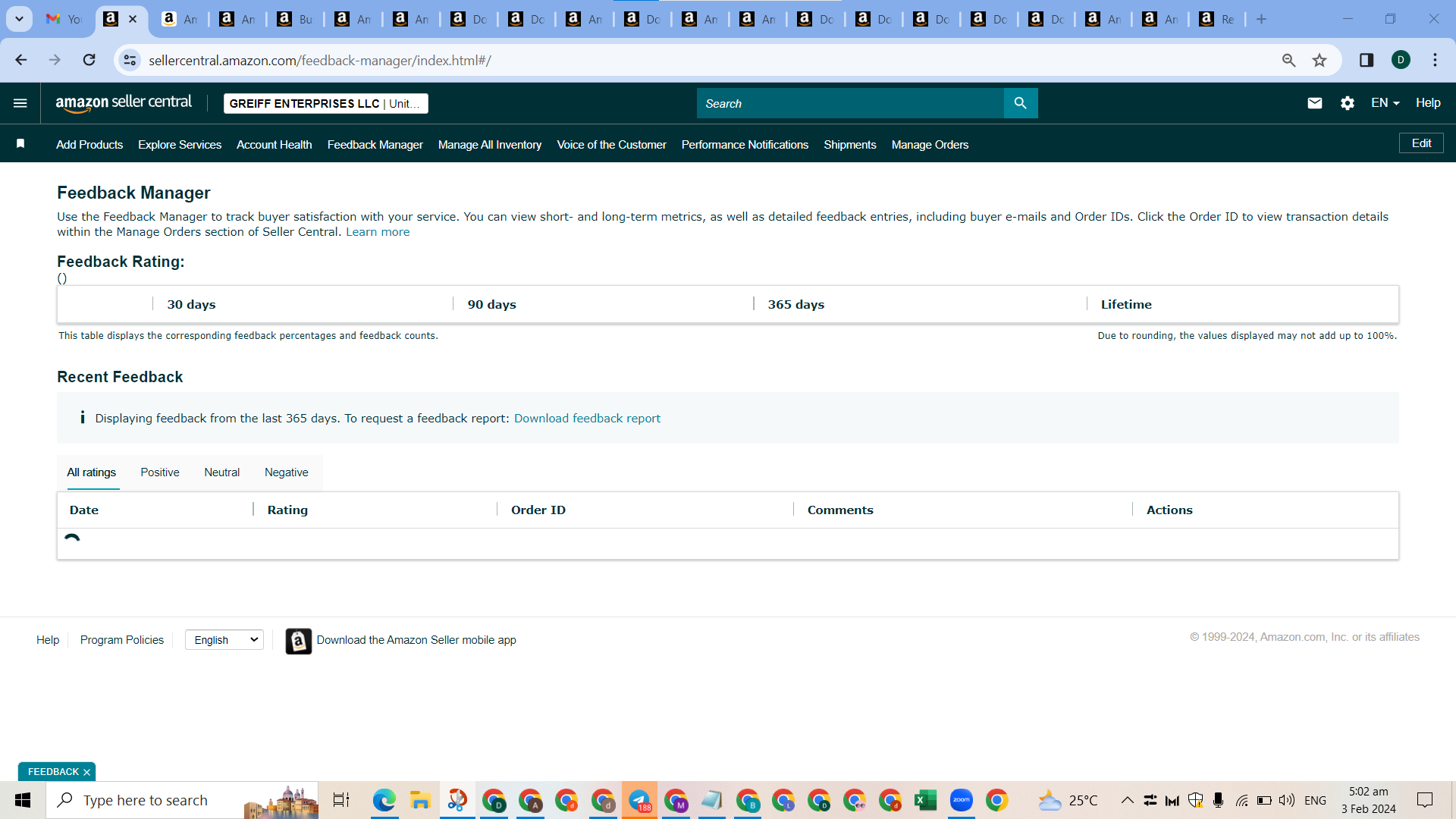This screenshot has height=819, width=1456.
Task: Open the Windows notification center icon
Action: (x=1425, y=800)
